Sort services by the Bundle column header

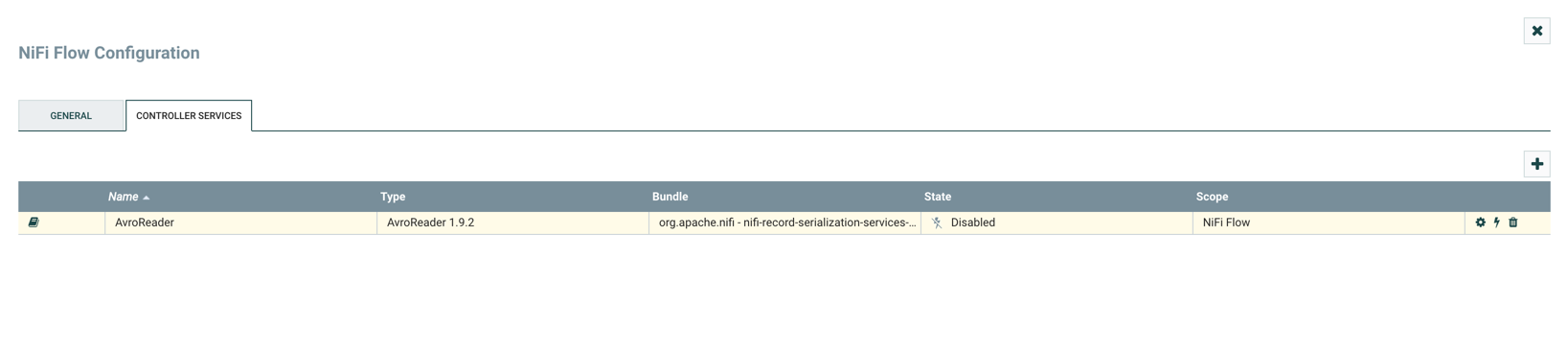click(670, 197)
